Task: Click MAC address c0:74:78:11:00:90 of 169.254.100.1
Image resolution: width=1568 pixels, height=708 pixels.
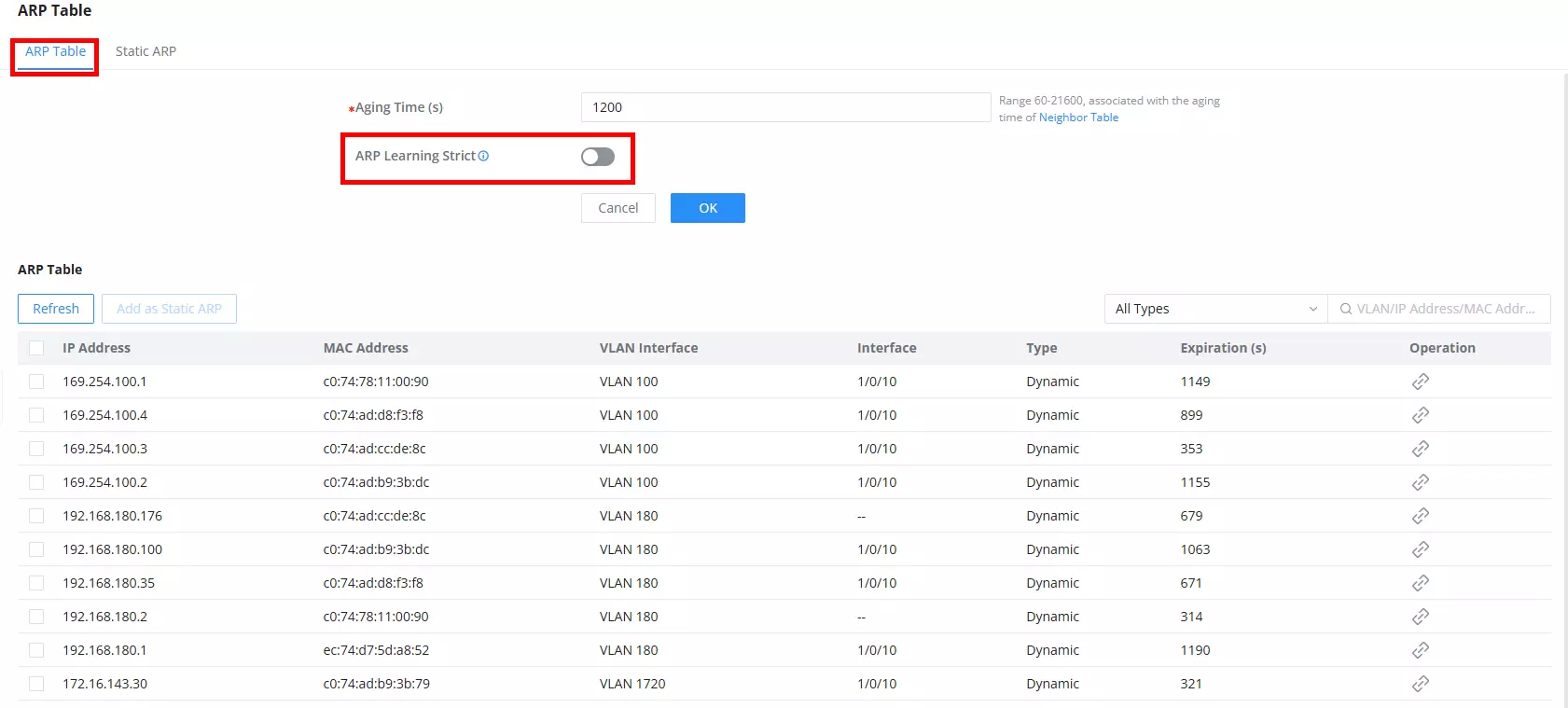Action: tap(376, 382)
